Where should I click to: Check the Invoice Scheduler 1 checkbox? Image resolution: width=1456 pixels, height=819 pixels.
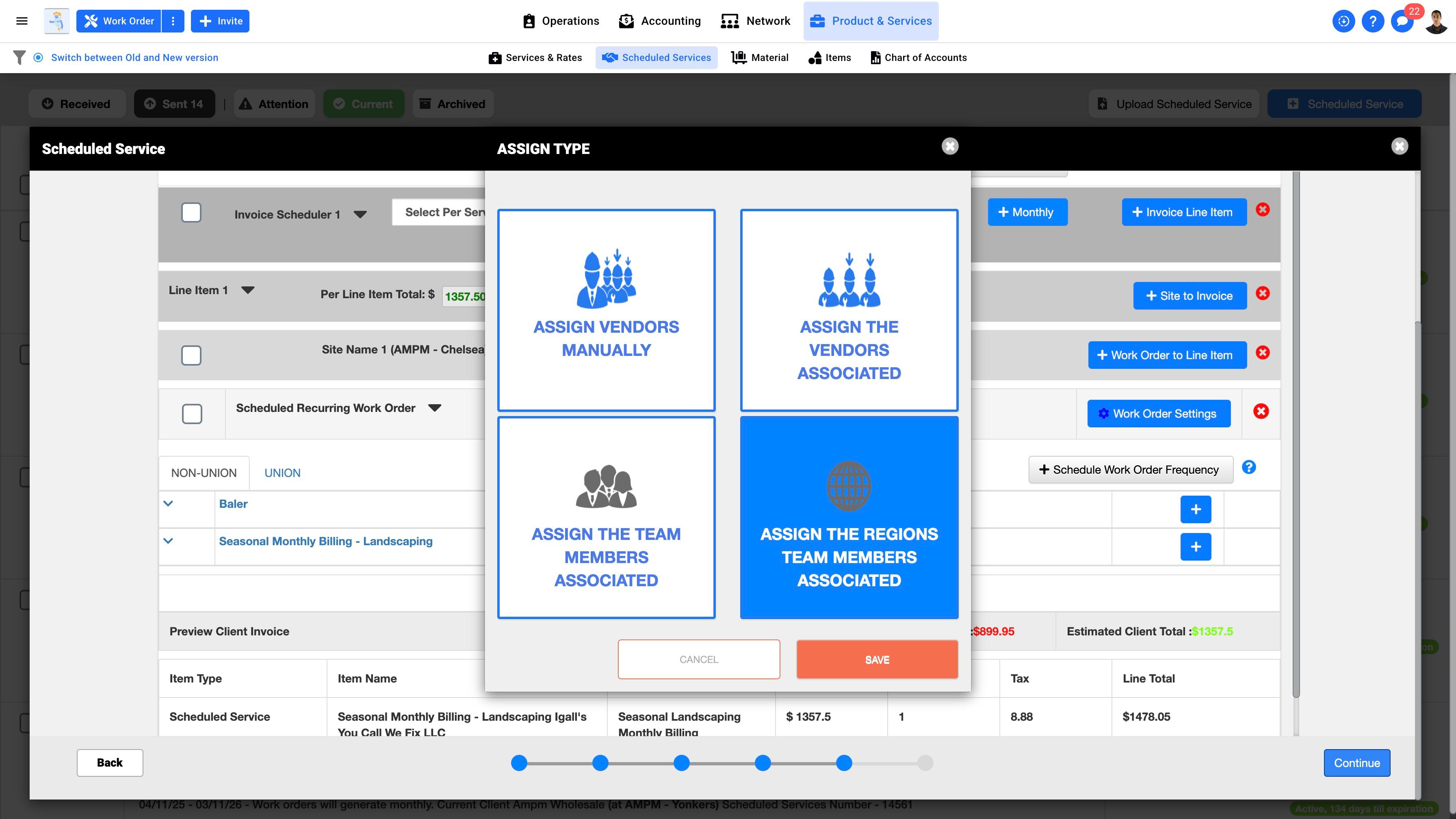click(191, 212)
